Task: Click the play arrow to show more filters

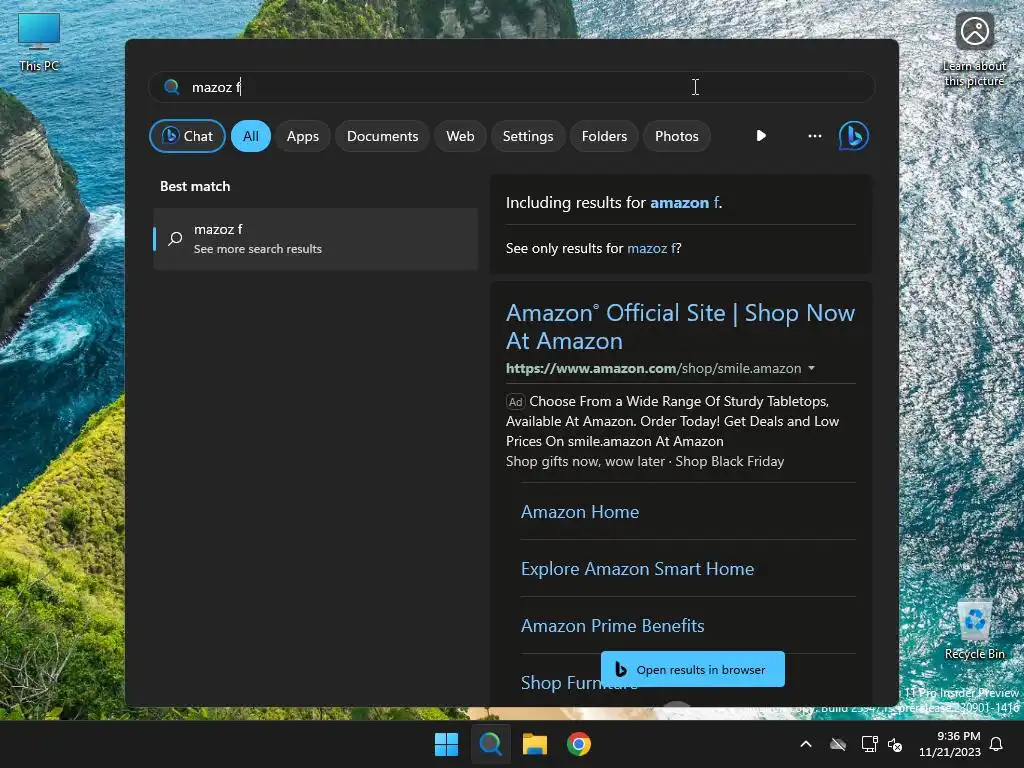Action: coord(761,136)
